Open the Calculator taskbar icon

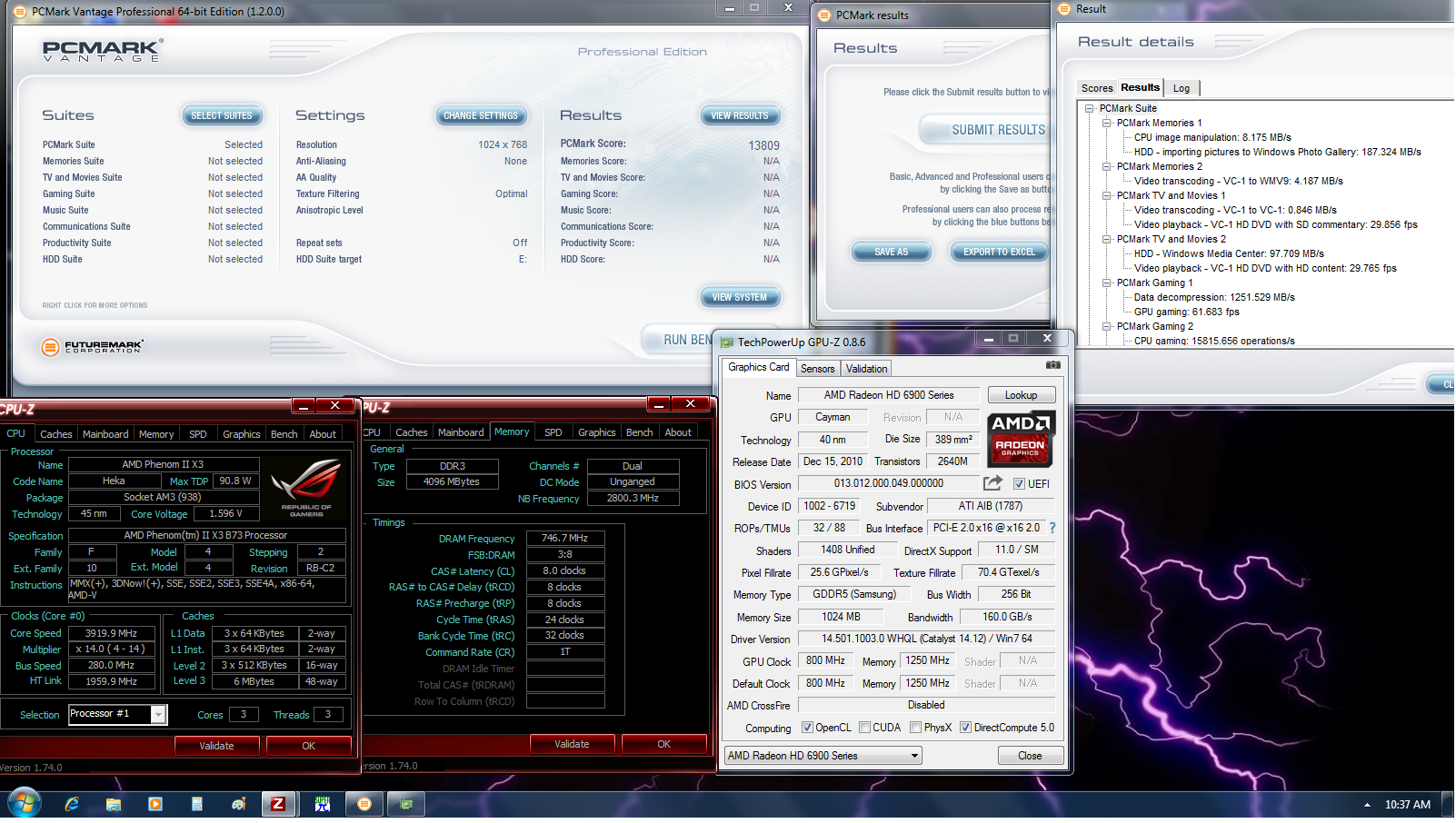pos(196,804)
